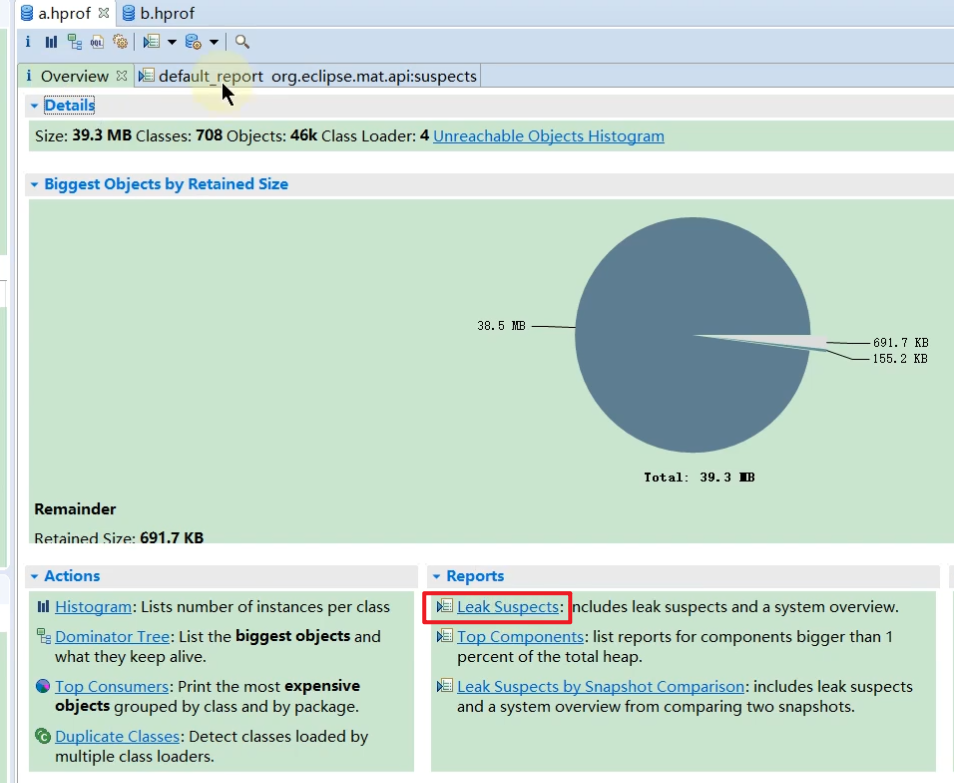Click the 155.2 KB pie label

[x=900, y=359]
